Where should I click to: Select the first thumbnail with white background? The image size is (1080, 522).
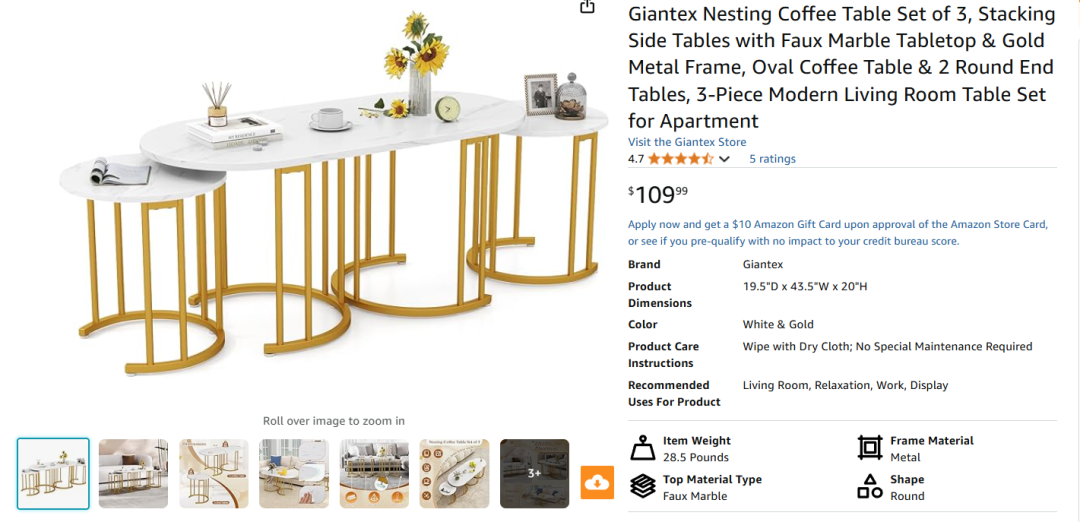(53, 474)
